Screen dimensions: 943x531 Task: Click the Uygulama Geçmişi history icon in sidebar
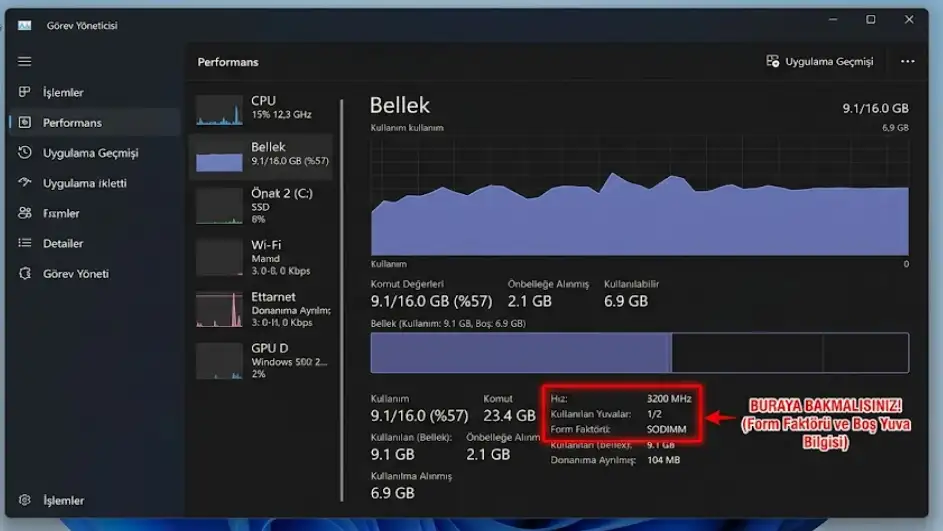25,152
